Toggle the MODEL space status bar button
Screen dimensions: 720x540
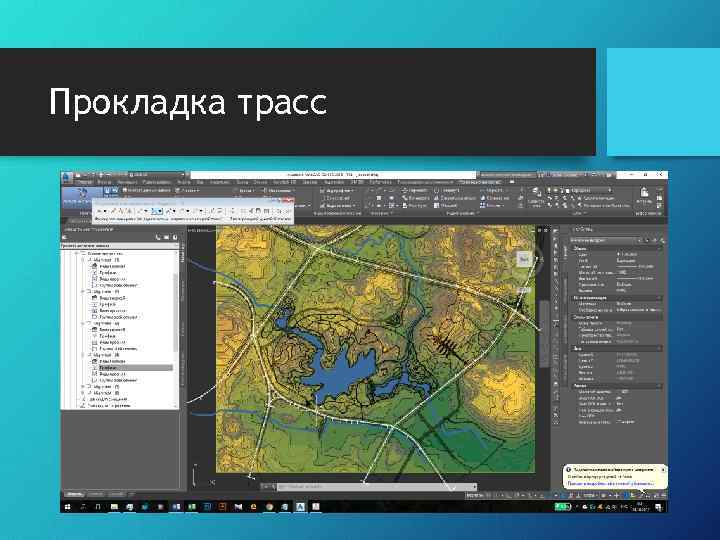(x=474, y=495)
